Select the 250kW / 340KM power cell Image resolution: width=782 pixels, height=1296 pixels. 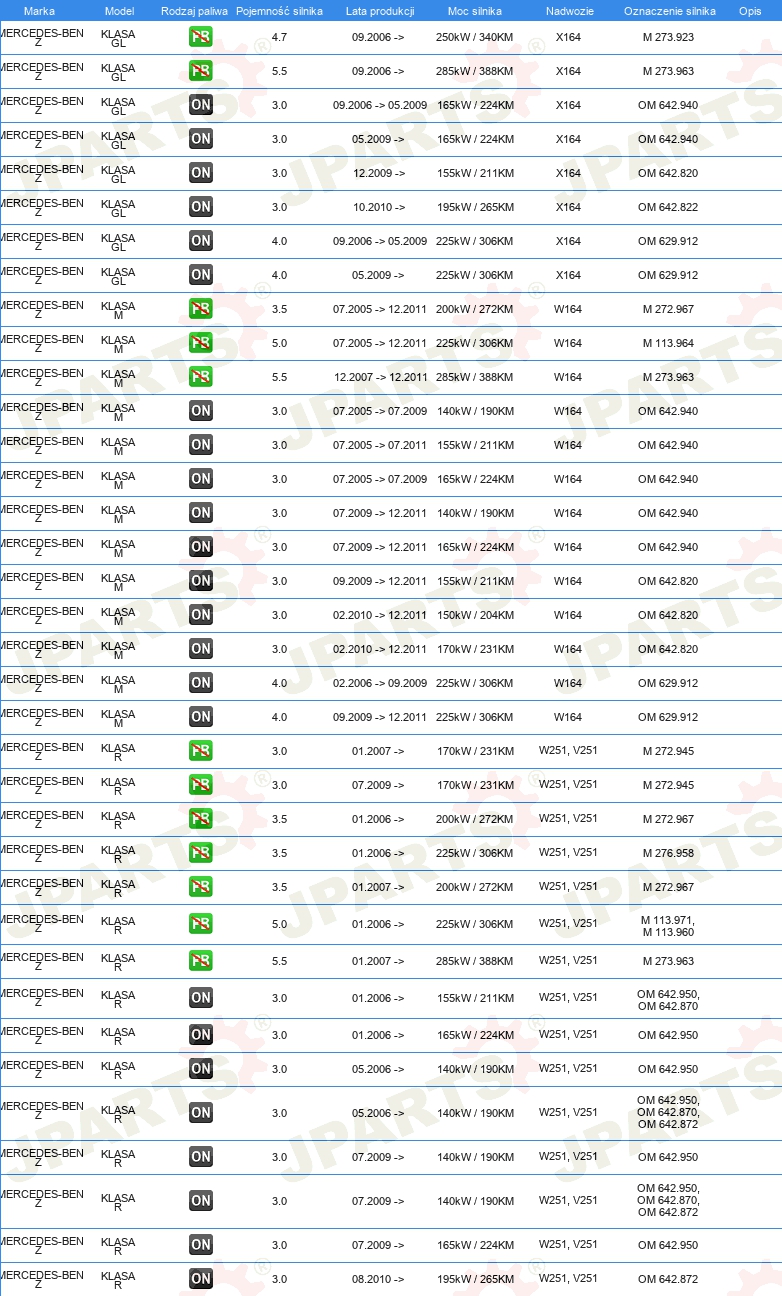click(x=475, y=37)
